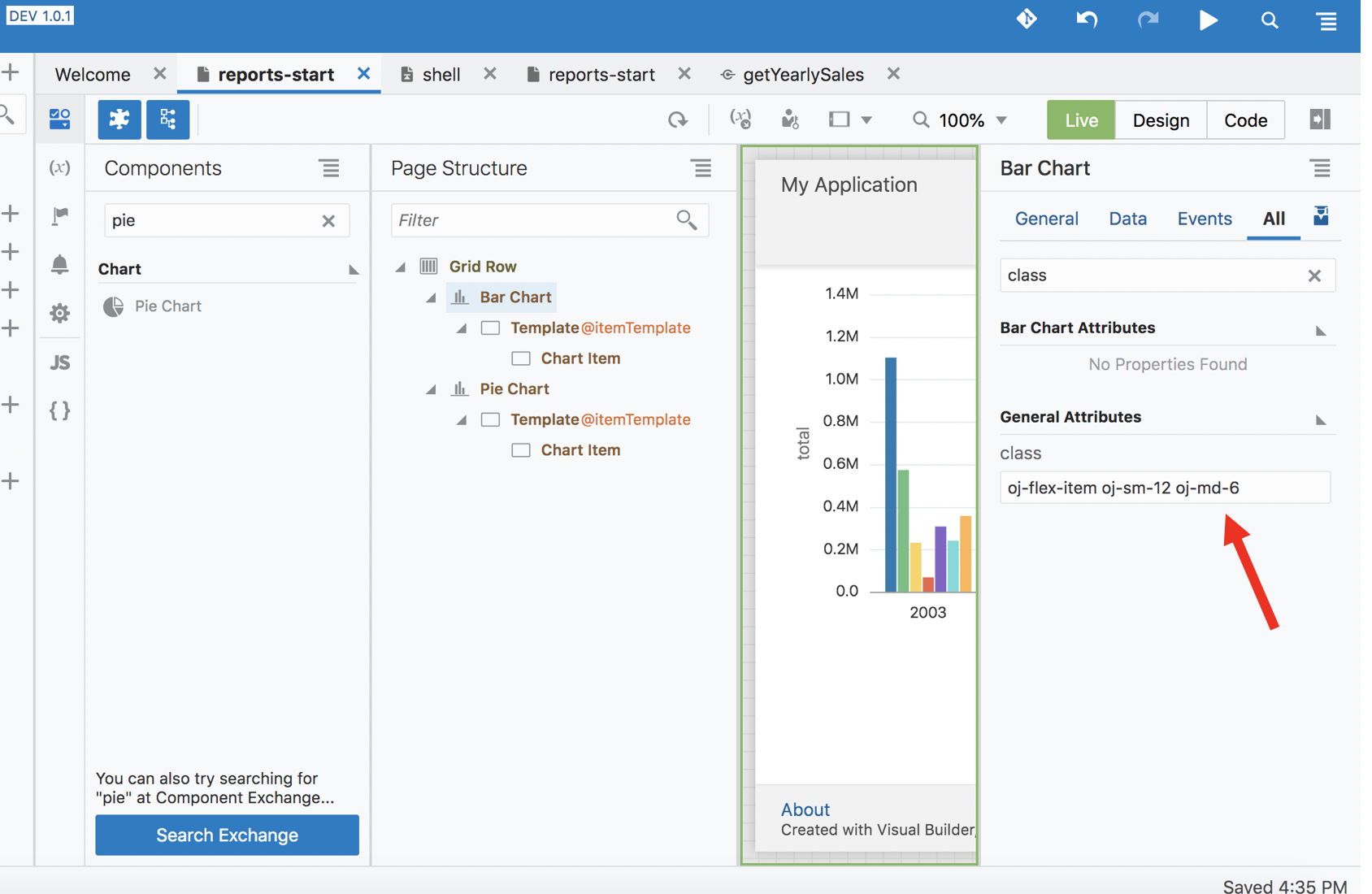
Task: Collapse the Chart components category
Action: (354, 270)
